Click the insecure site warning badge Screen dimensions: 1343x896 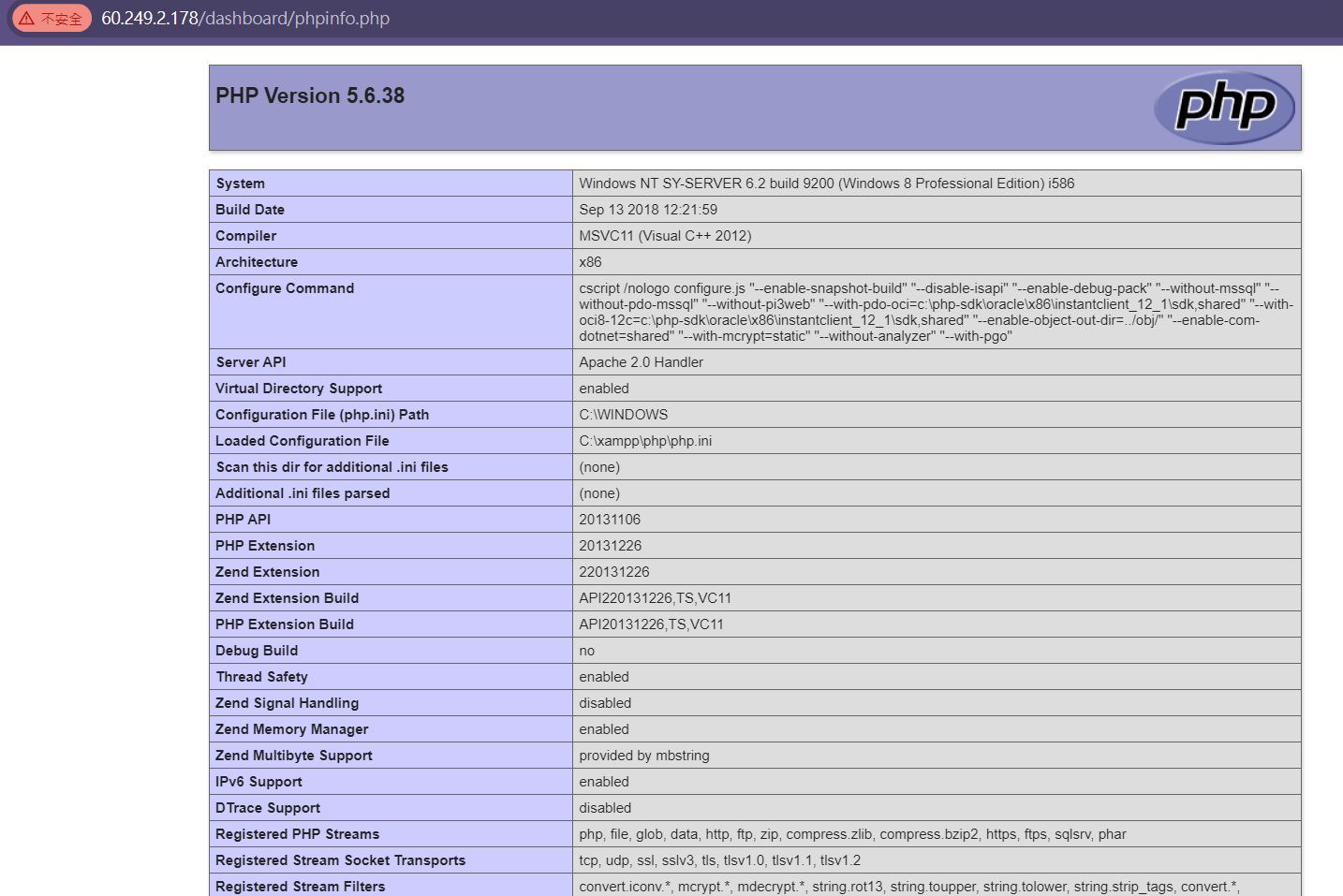[52, 18]
